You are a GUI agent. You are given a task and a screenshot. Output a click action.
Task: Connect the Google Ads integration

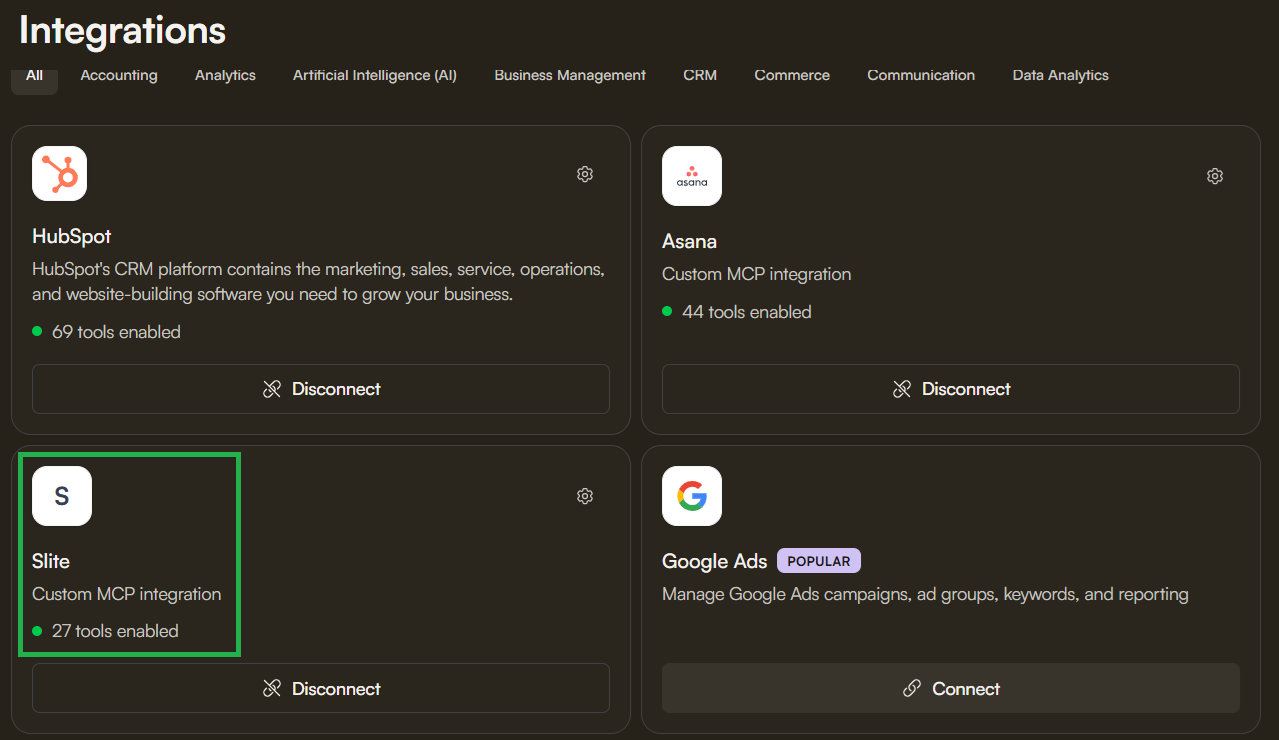point(951,688)
